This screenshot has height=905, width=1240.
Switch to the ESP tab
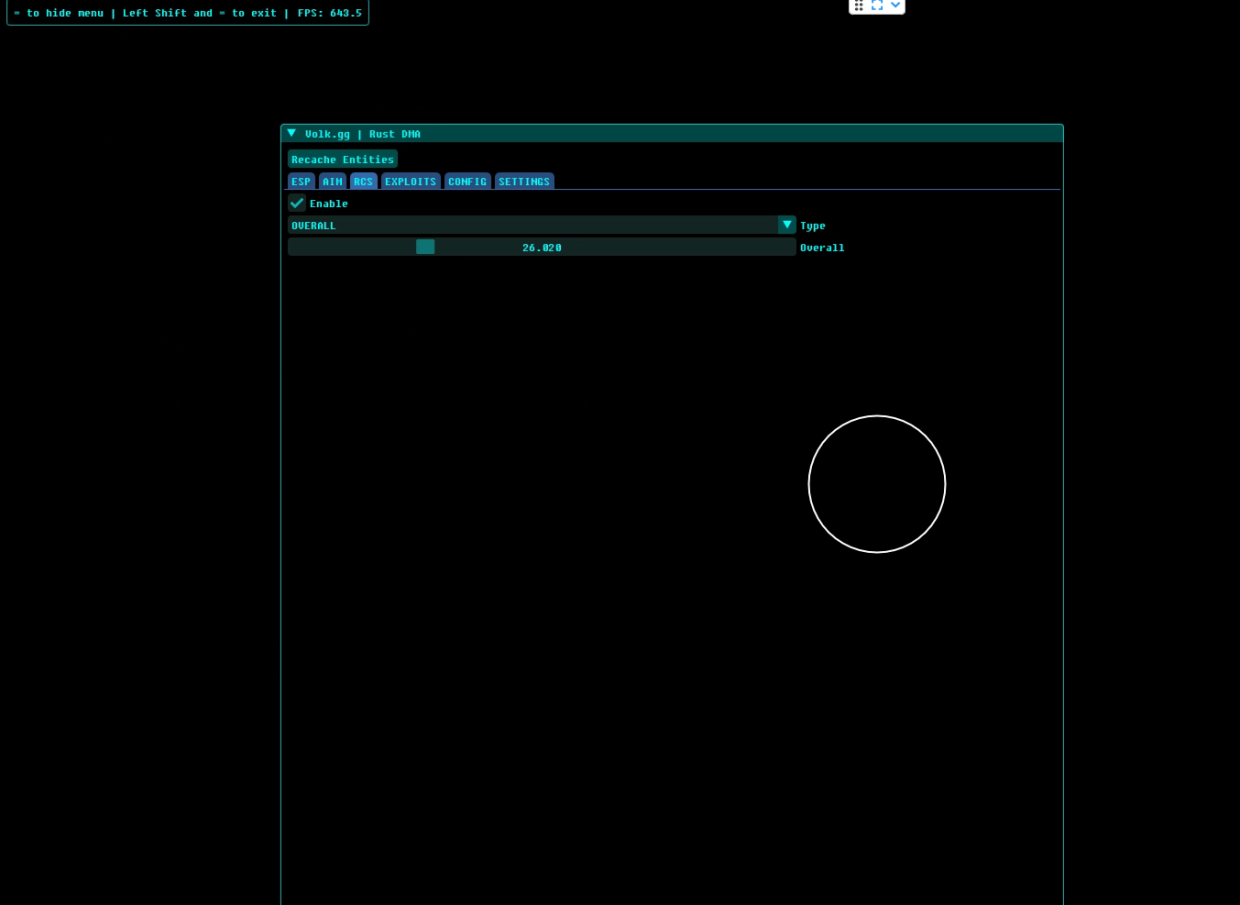pos(301,181)
